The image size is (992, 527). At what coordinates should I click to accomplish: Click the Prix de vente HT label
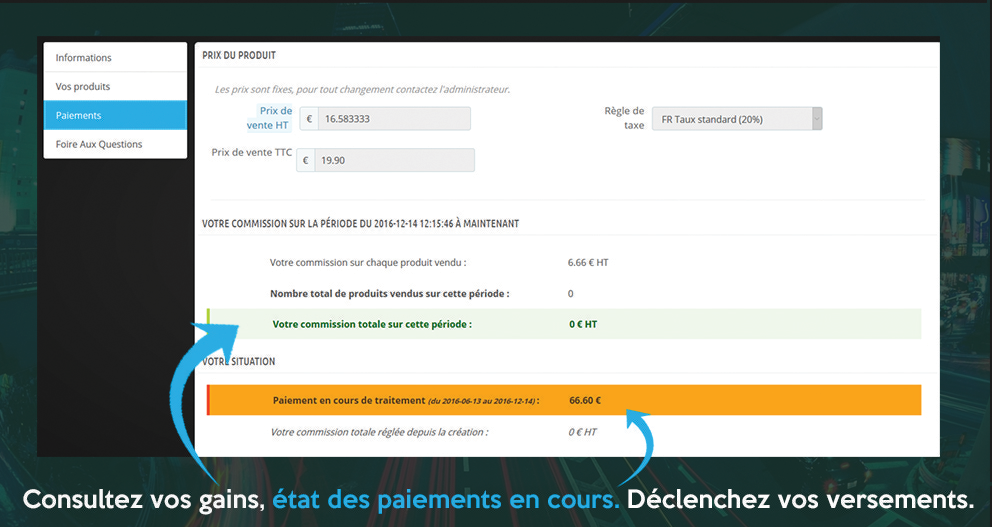tap(270, 118)
